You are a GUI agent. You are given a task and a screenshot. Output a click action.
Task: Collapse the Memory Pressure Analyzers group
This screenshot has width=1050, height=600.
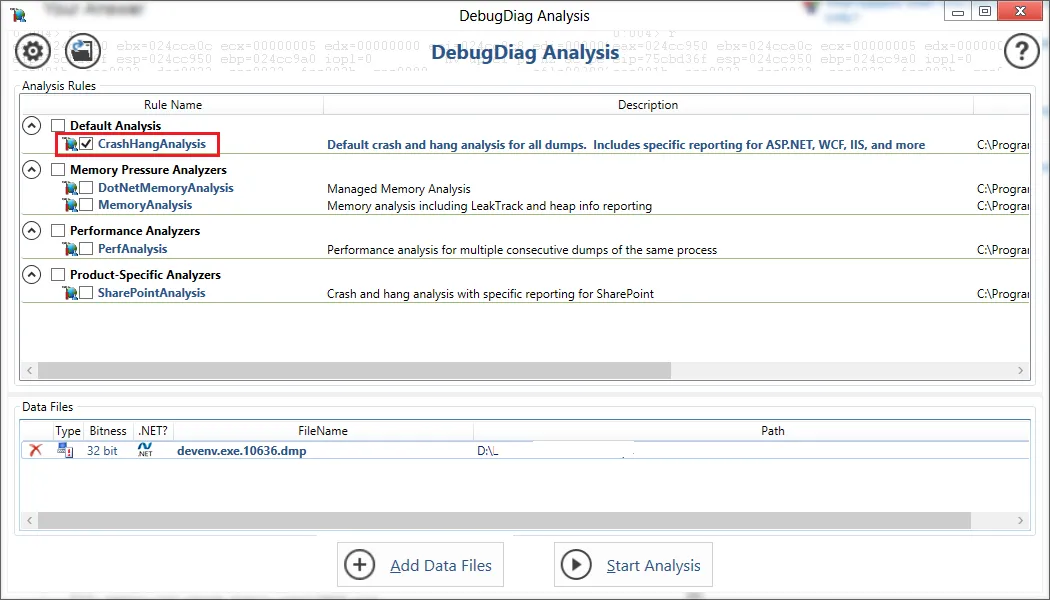click(x=31, y=169)
